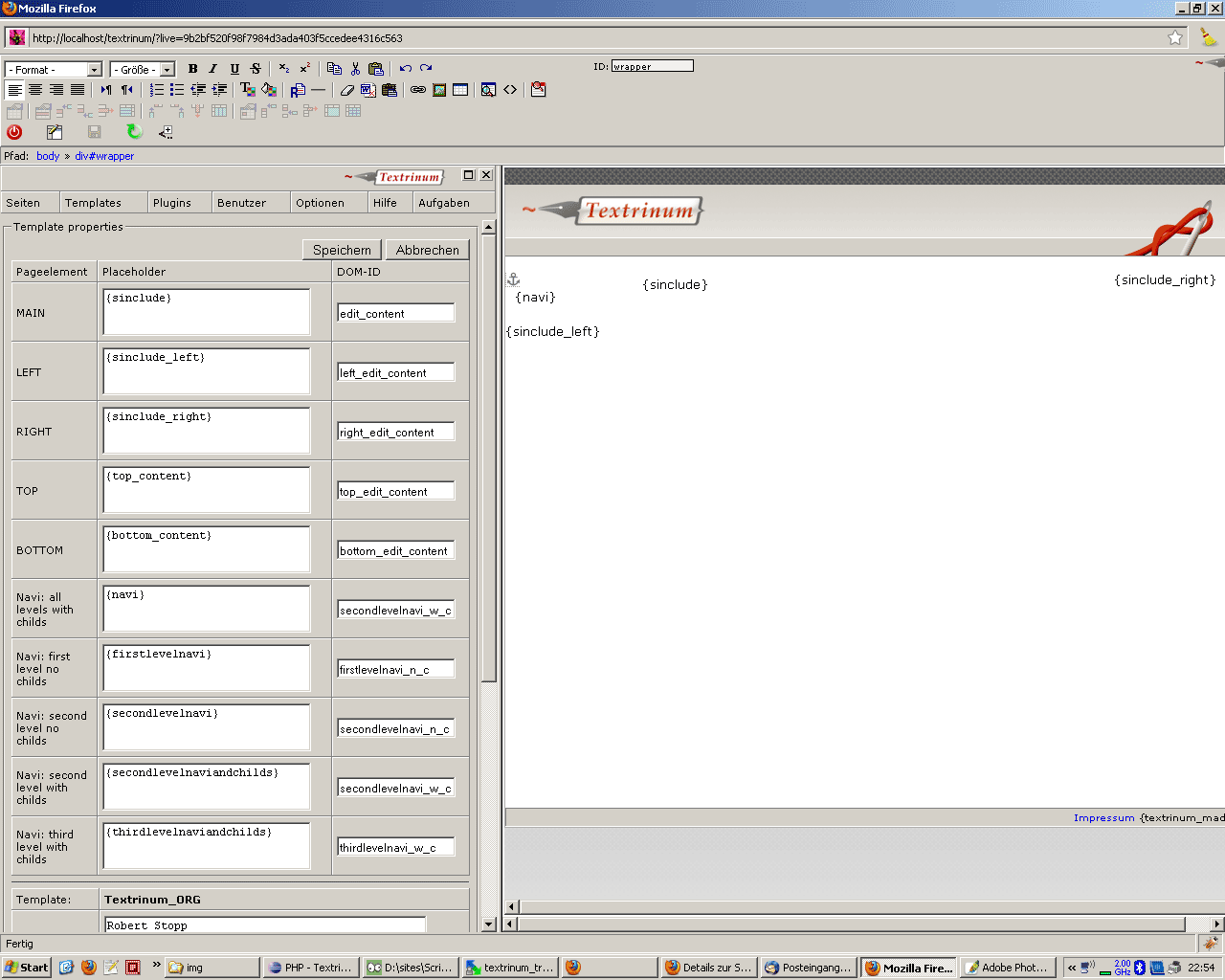Click the Abbrechen button
Viewport: 1225px width, 980px height.
coord(428,250)
